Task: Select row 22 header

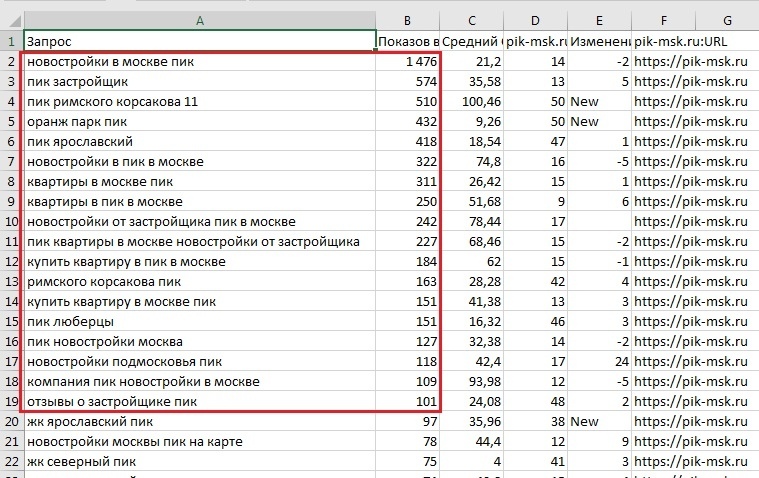Action: click(x=12, y=462)
